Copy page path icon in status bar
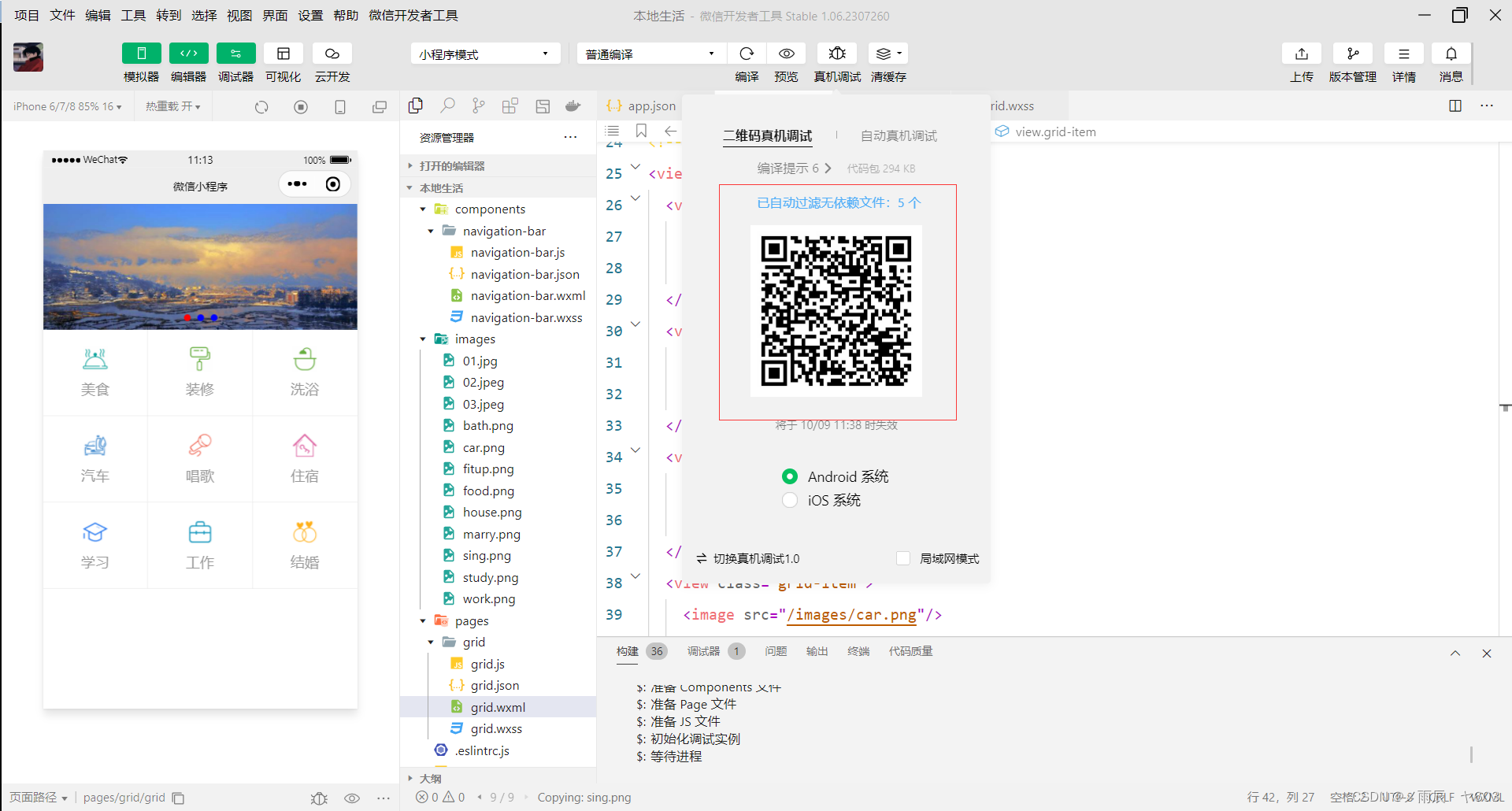 click(x=179, y=798)
